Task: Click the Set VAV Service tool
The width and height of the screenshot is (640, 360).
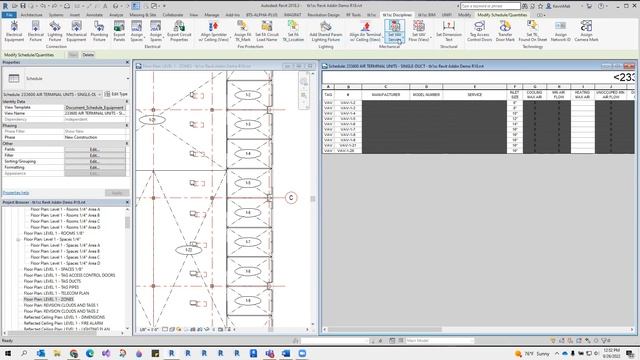Action: (x=395, y=31)
